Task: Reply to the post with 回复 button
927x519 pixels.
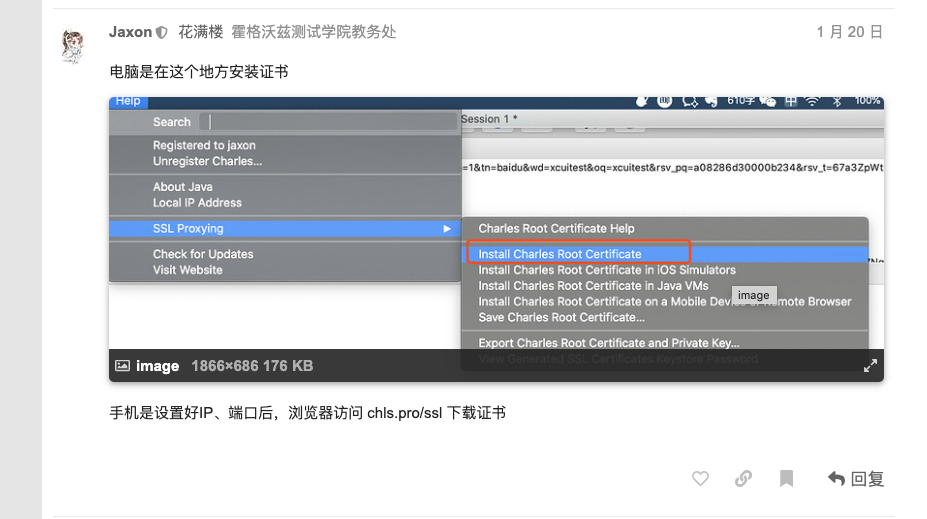Action: coord(855,478)
